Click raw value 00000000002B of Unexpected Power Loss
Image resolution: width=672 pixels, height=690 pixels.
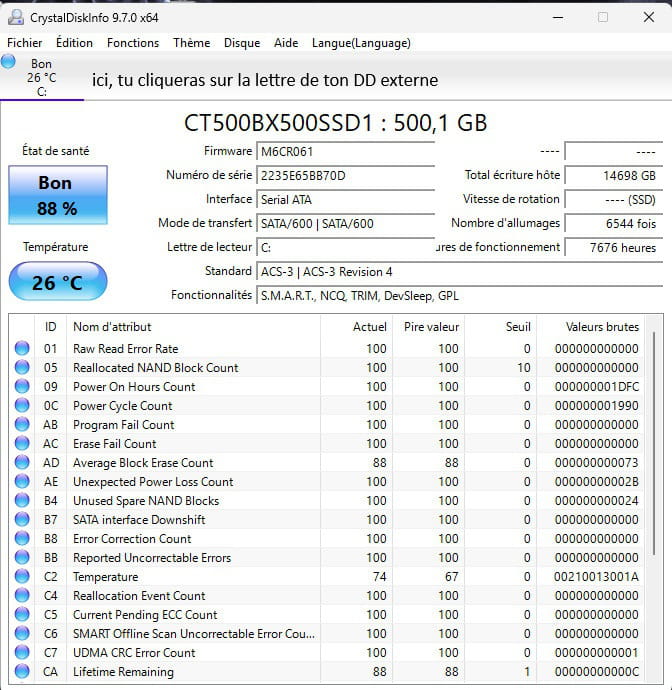(x=596, y=481)
